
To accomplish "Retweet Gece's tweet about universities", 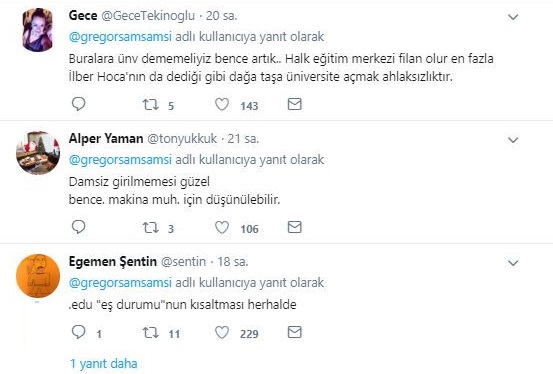I will [x=151, y=104].
